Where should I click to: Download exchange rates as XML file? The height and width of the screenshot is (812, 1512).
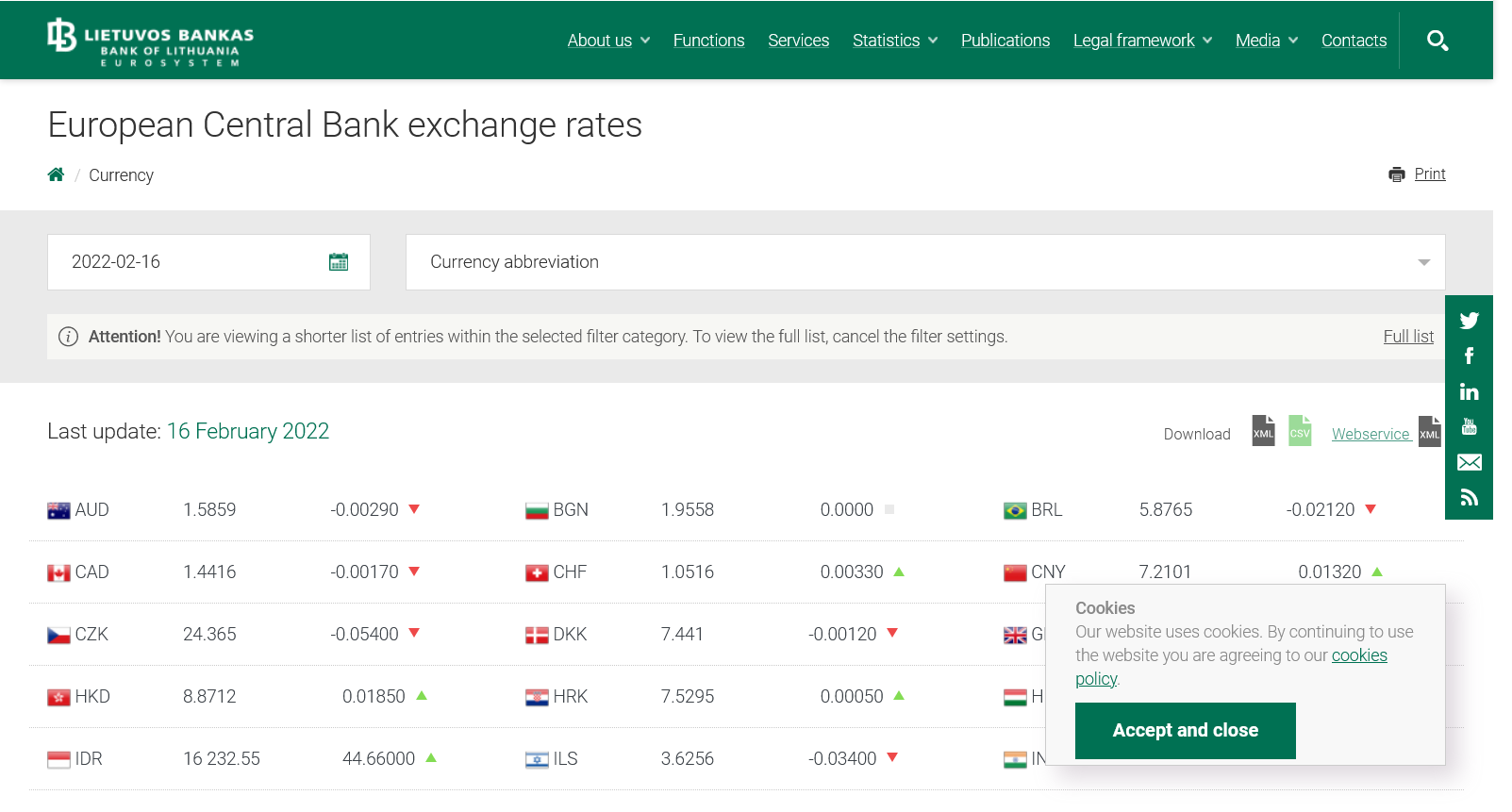[x=1263, y=432]
